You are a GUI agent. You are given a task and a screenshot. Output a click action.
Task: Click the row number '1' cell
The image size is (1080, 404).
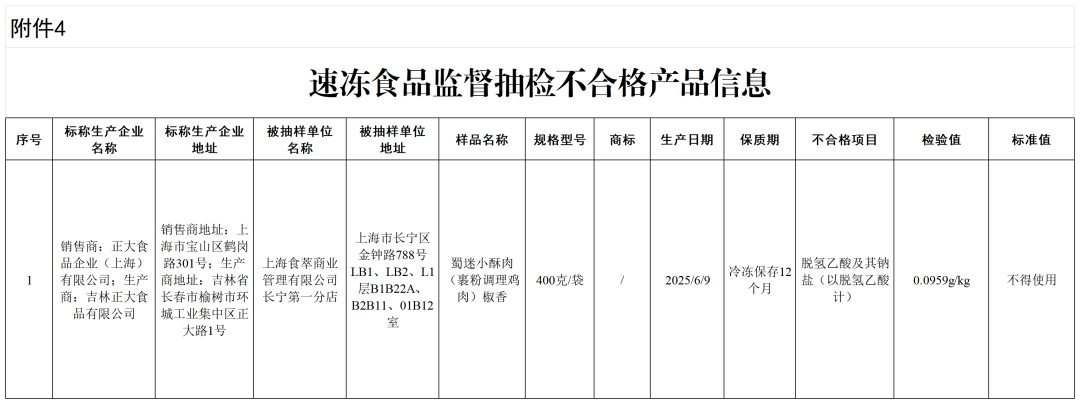[x=29, y=280]
